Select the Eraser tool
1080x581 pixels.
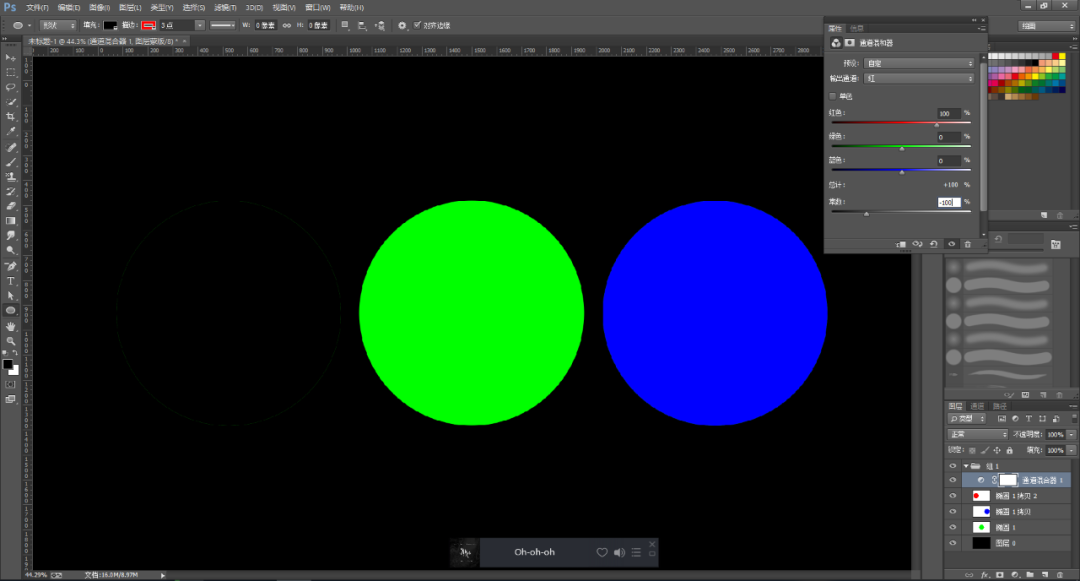tap(10, 206)
